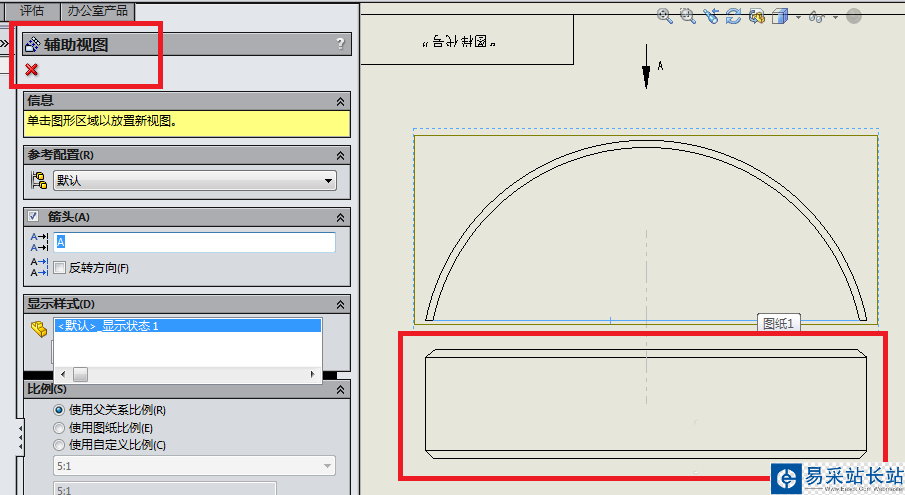Open the Display Style dropdown arrow
This screenshot has width=905, height=495.
pos(798,17)
